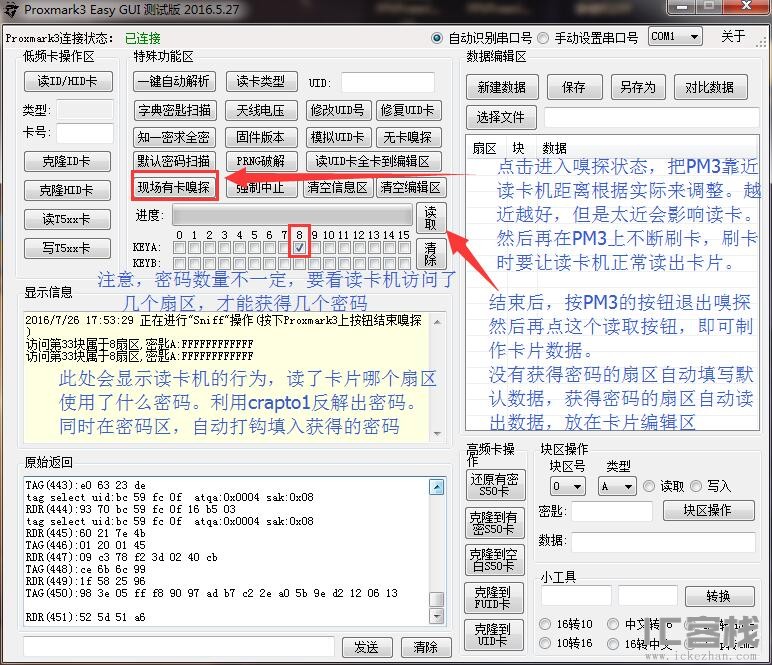Click 克隆到UID卡 button
This screenshot has width=772, height=665.
point(494,635)
